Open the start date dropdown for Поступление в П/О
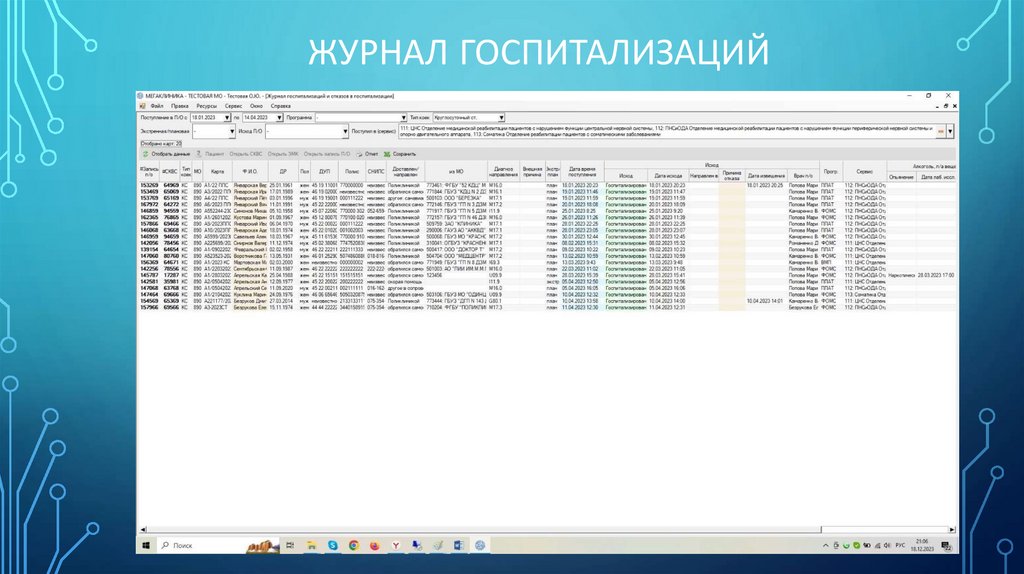1024x574 pixels. pos(227,118)
